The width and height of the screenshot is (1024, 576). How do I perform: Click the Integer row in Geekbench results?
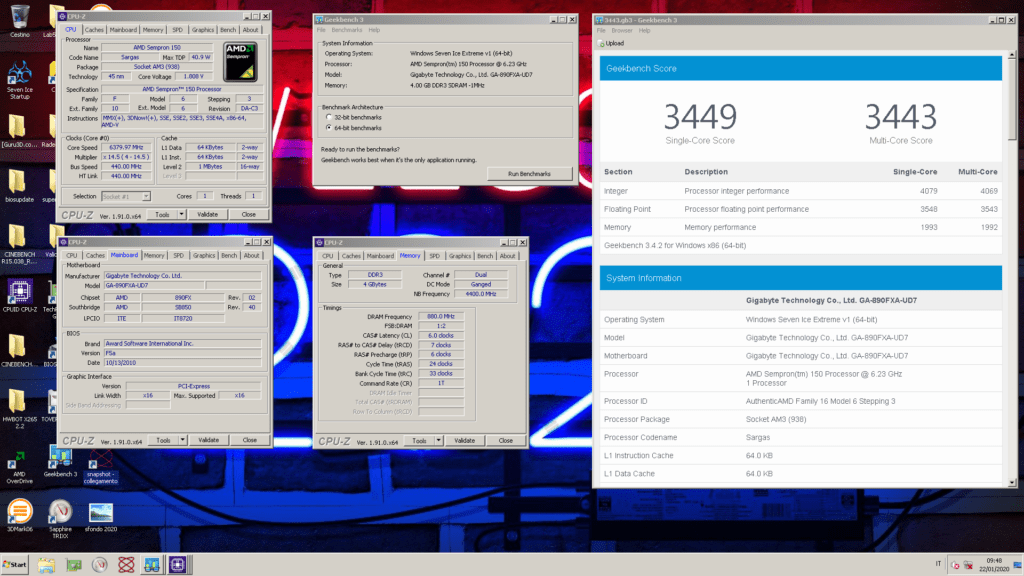[801, 191]
